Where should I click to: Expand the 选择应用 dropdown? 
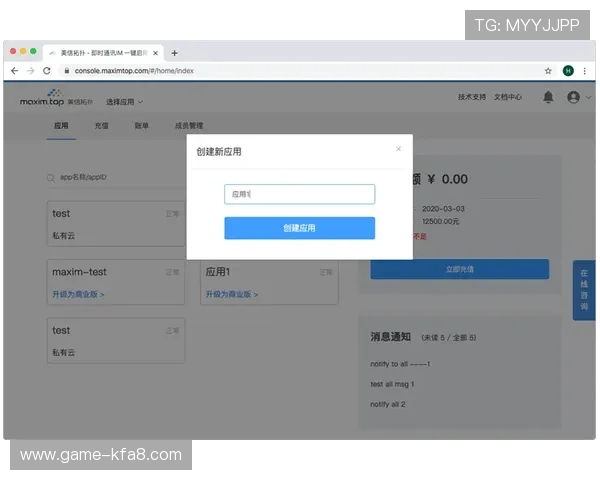pyautogui.click(x=124, y=102)
